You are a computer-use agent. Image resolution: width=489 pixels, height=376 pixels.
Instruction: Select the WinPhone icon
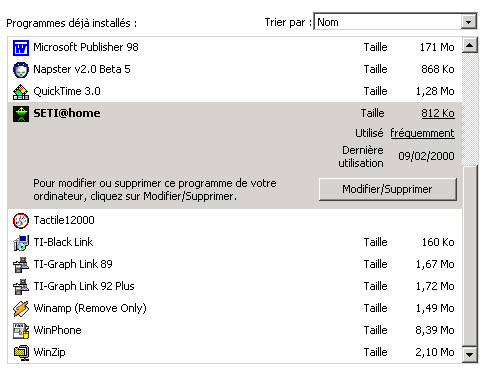coord(21,331)
